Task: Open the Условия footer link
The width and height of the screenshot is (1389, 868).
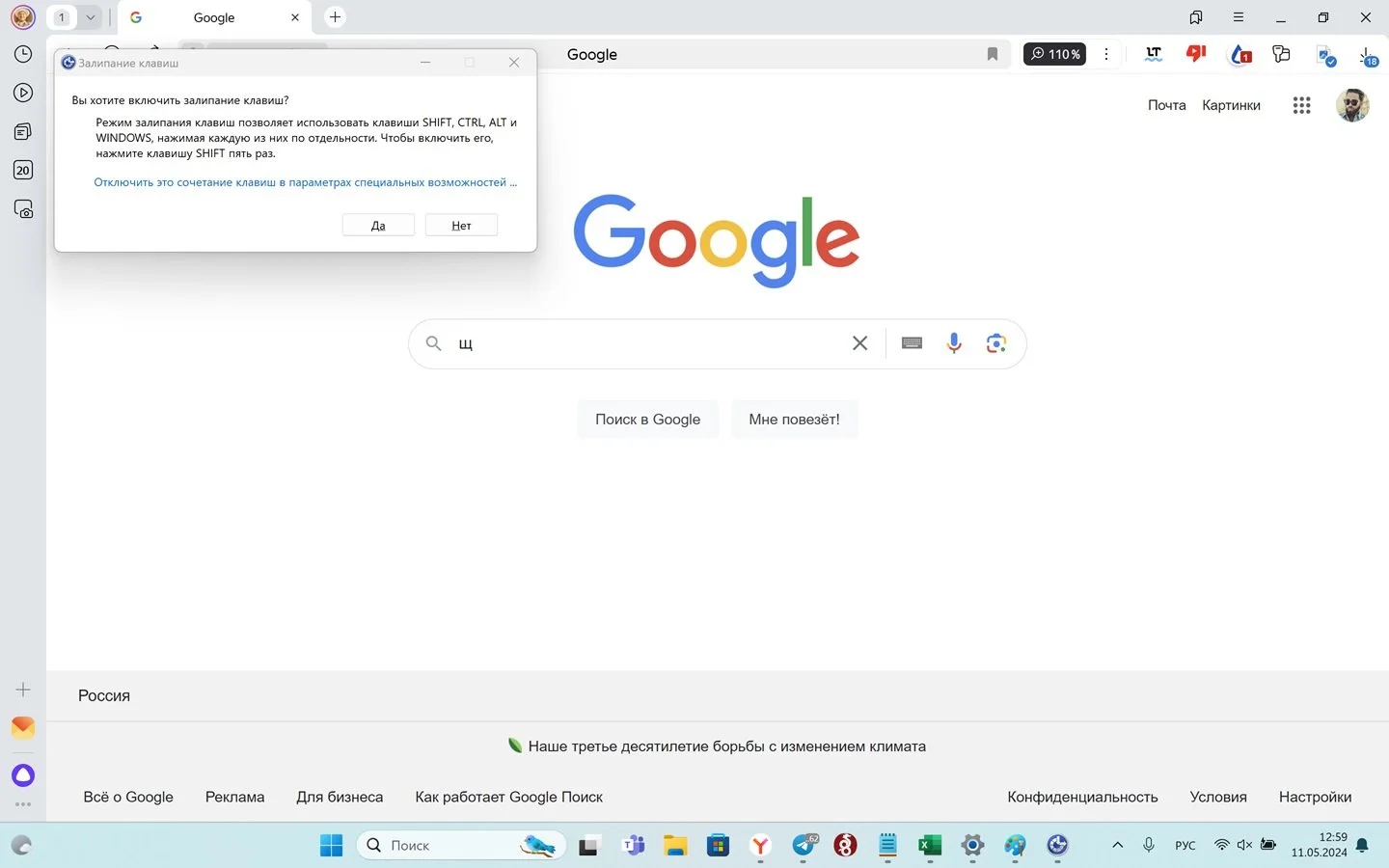Action: (1218, 797)
